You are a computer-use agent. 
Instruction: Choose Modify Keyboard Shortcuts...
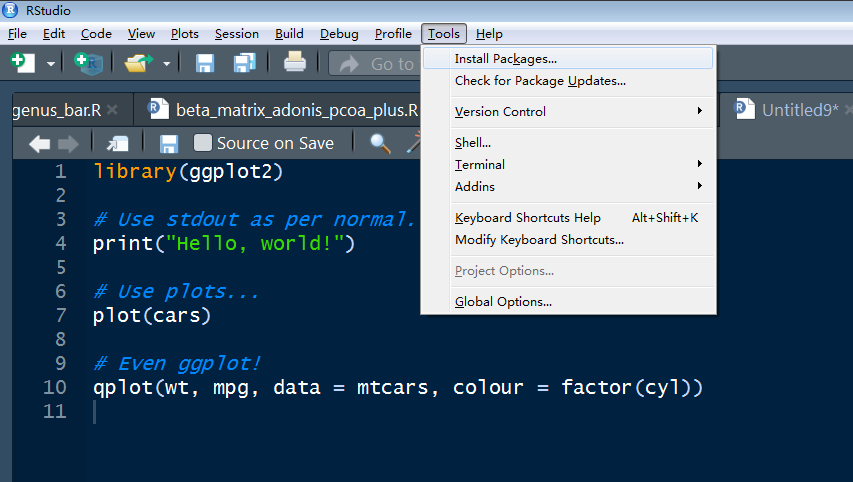[567, 240]
